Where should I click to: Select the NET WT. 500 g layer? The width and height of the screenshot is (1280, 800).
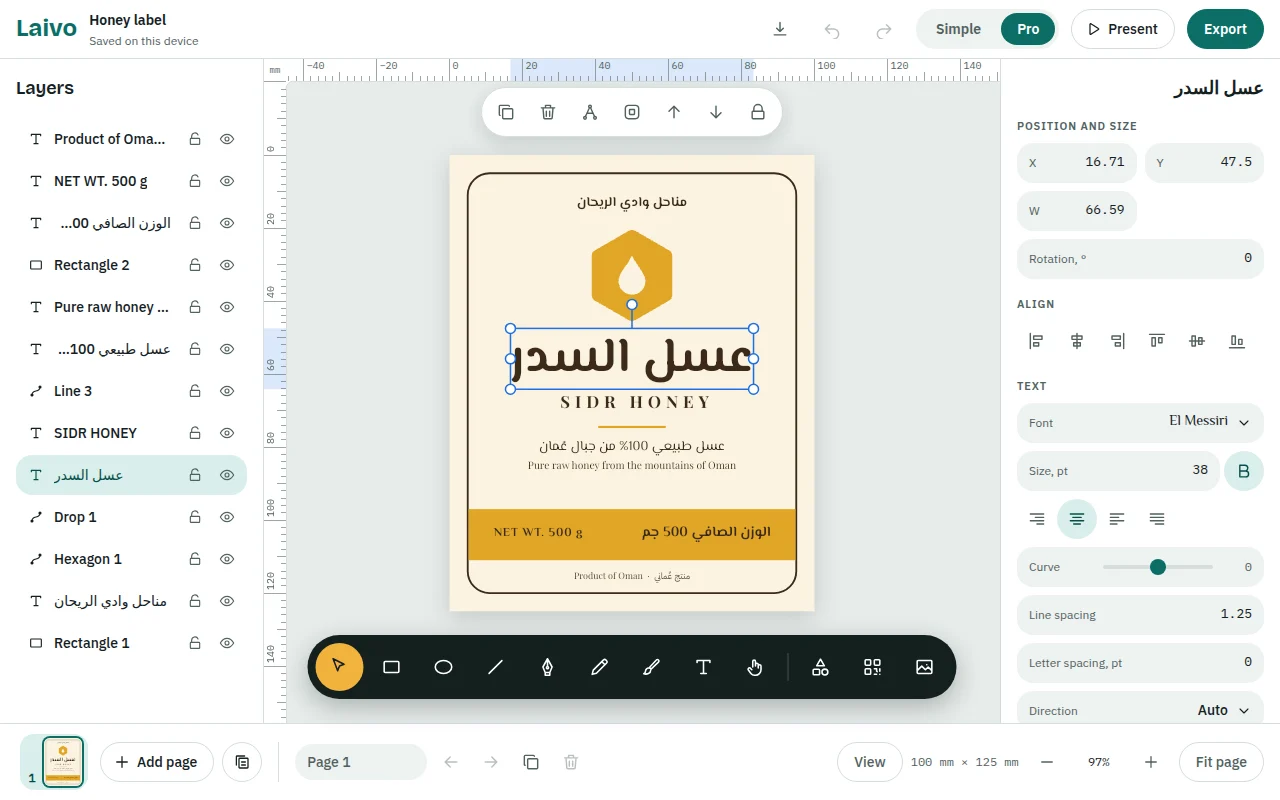131,181
